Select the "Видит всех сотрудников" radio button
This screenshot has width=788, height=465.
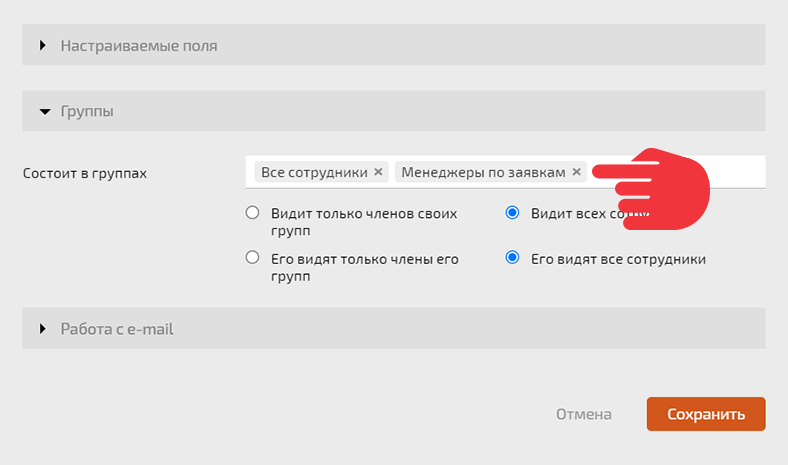pos(513,213)
